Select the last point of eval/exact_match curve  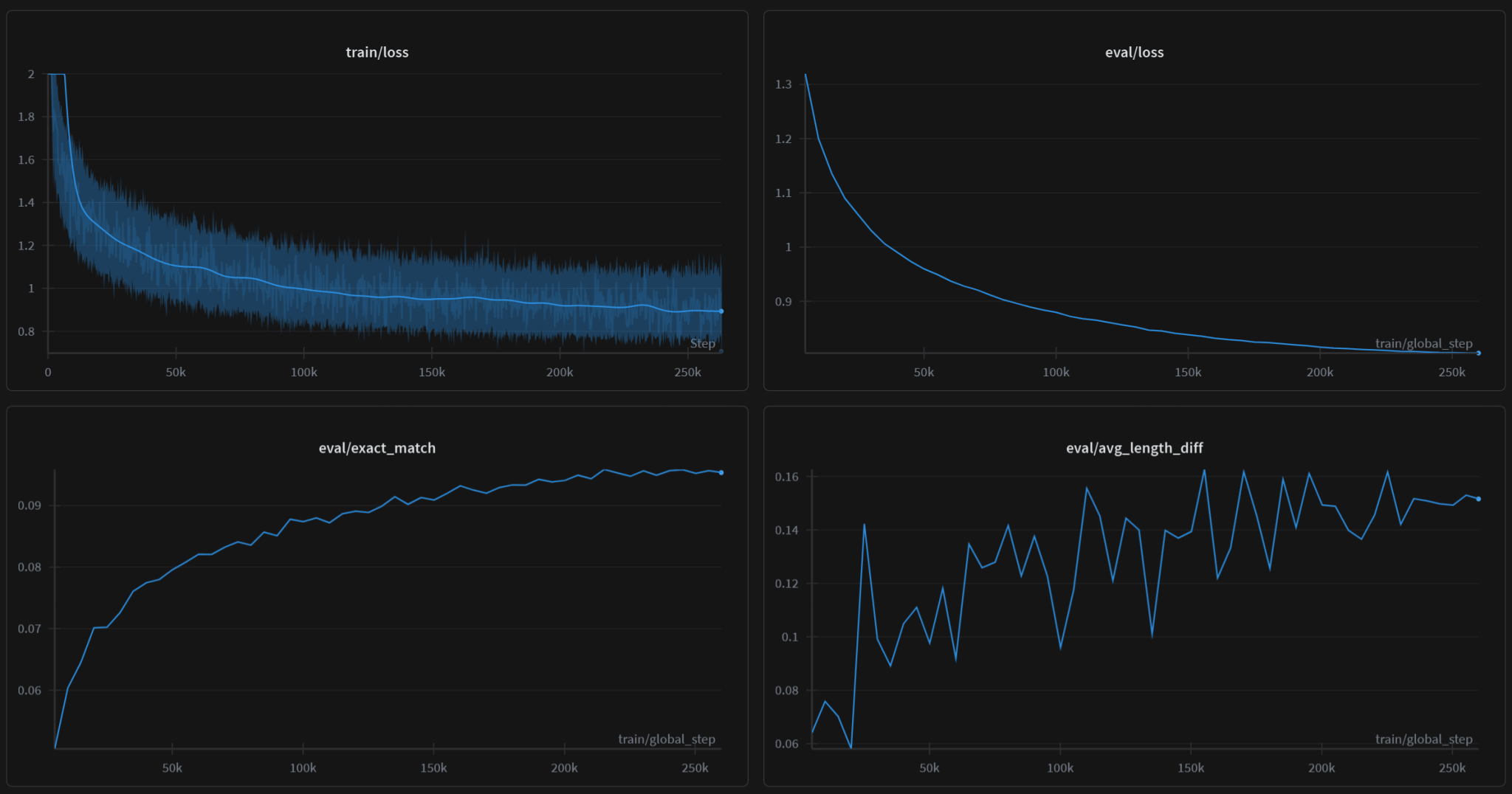point(720,472)
